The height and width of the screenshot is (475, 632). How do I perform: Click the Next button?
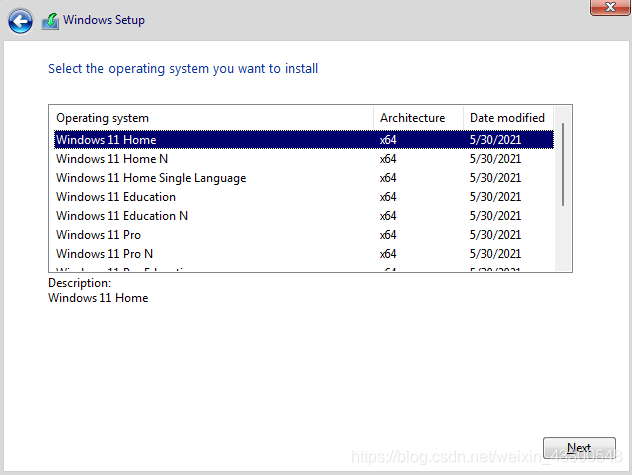(x=579, y=448)
